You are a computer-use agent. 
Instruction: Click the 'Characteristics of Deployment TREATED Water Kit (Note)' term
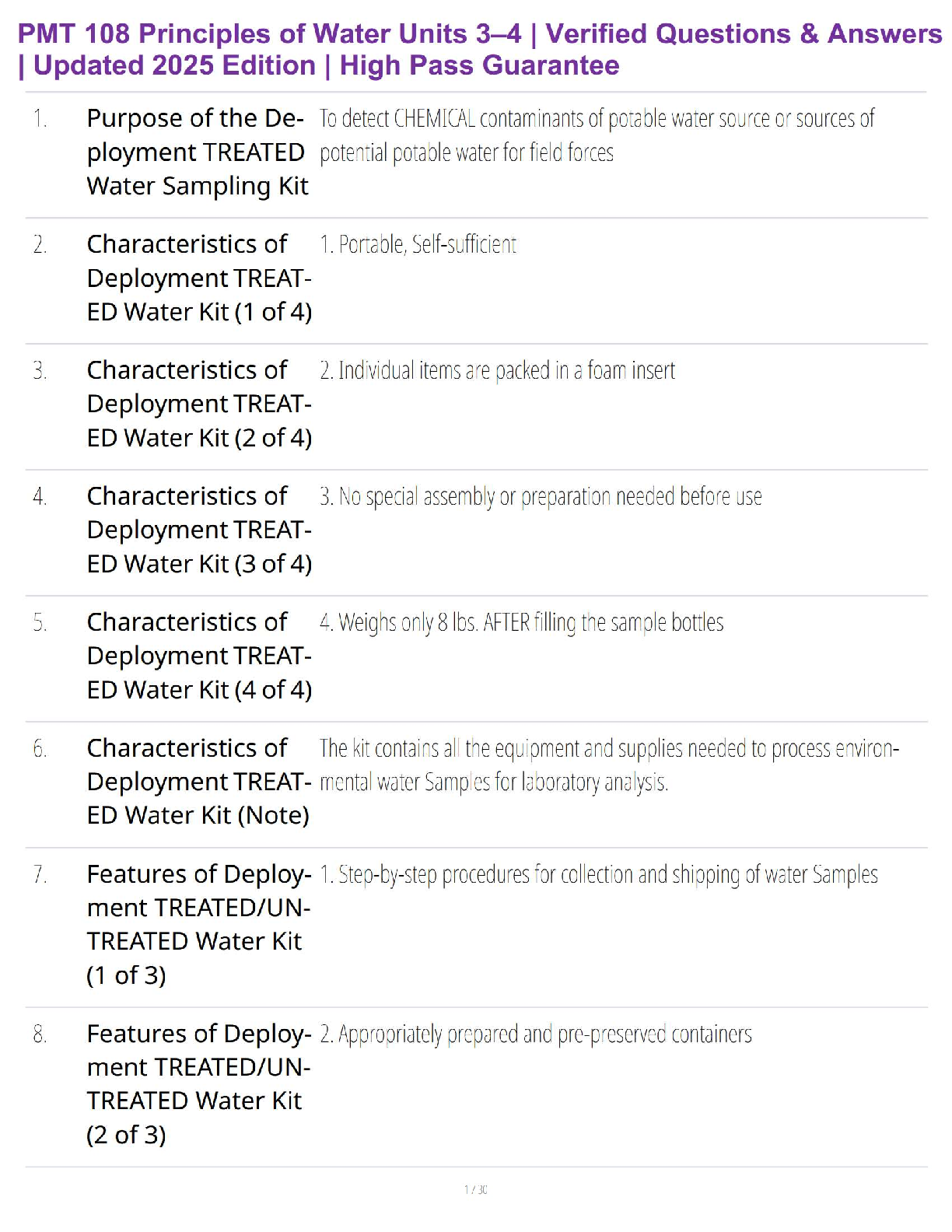[199, 782]
